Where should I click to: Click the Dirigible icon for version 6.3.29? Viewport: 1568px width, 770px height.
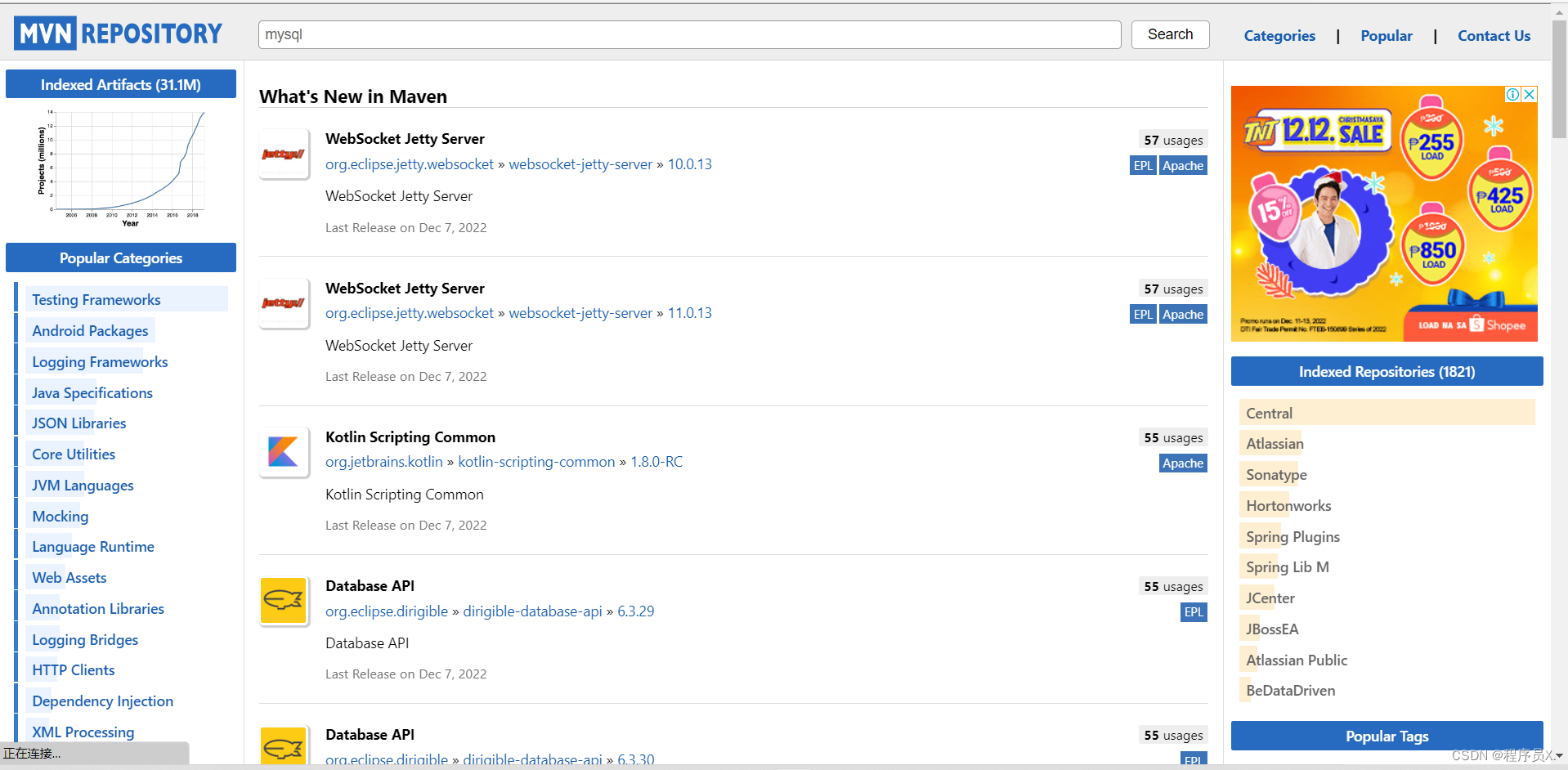point(284,601)
